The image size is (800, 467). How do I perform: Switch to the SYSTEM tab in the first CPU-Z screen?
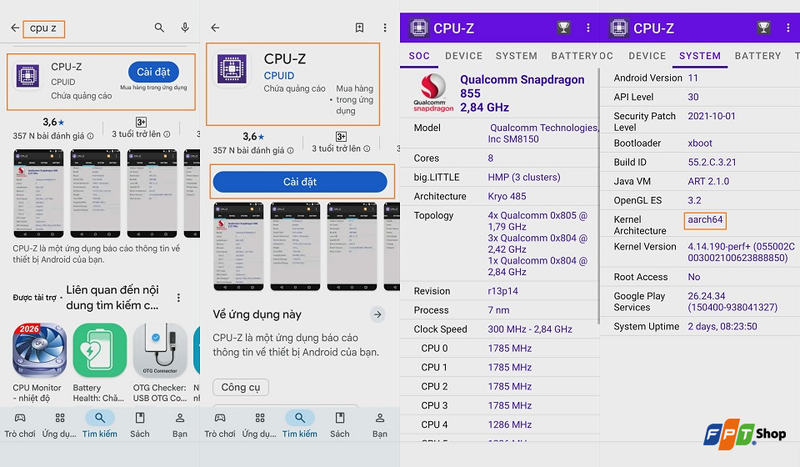point(516,56)
